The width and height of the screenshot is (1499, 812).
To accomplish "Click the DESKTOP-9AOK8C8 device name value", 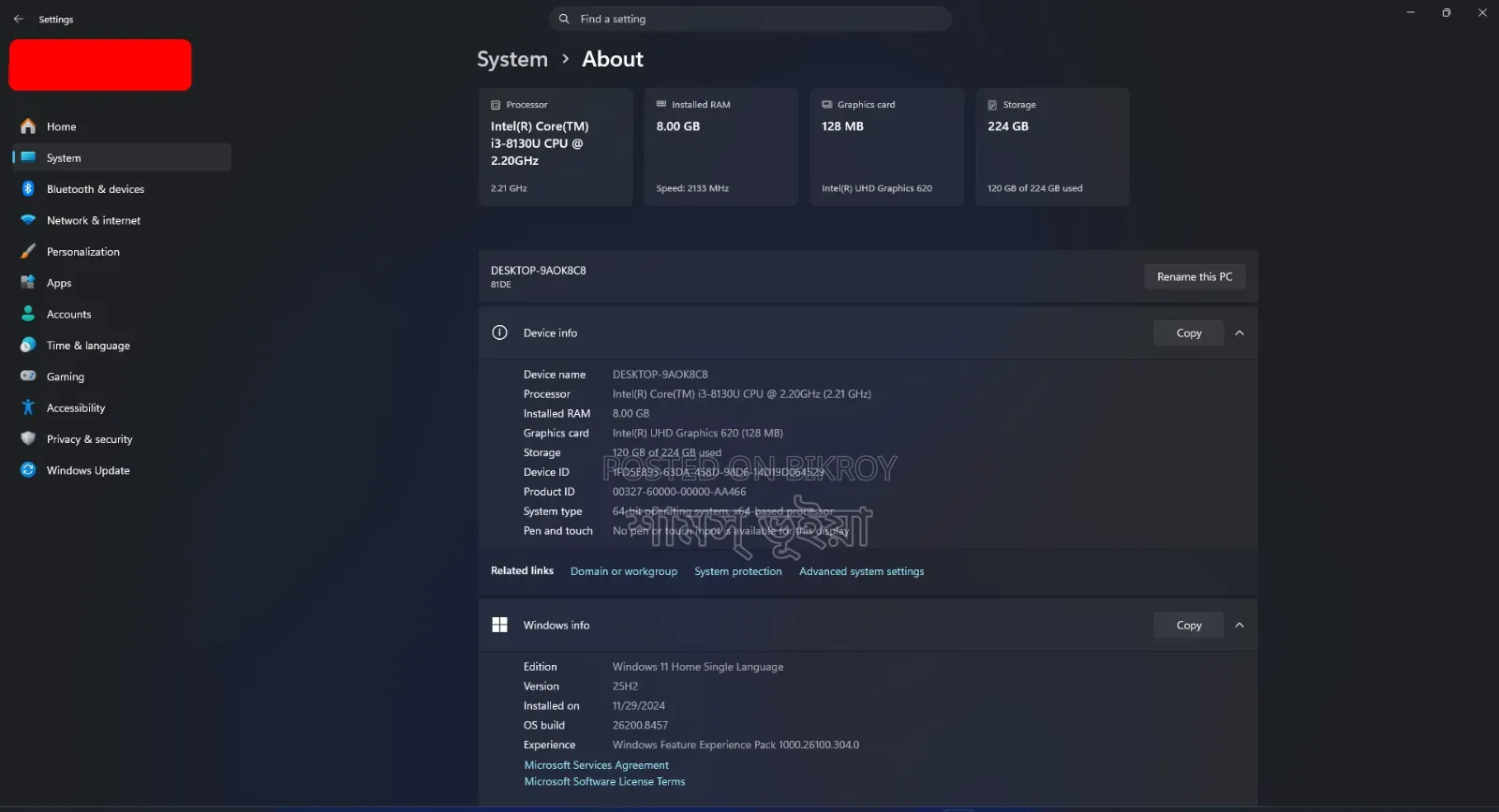I will (x=660, y=375).
